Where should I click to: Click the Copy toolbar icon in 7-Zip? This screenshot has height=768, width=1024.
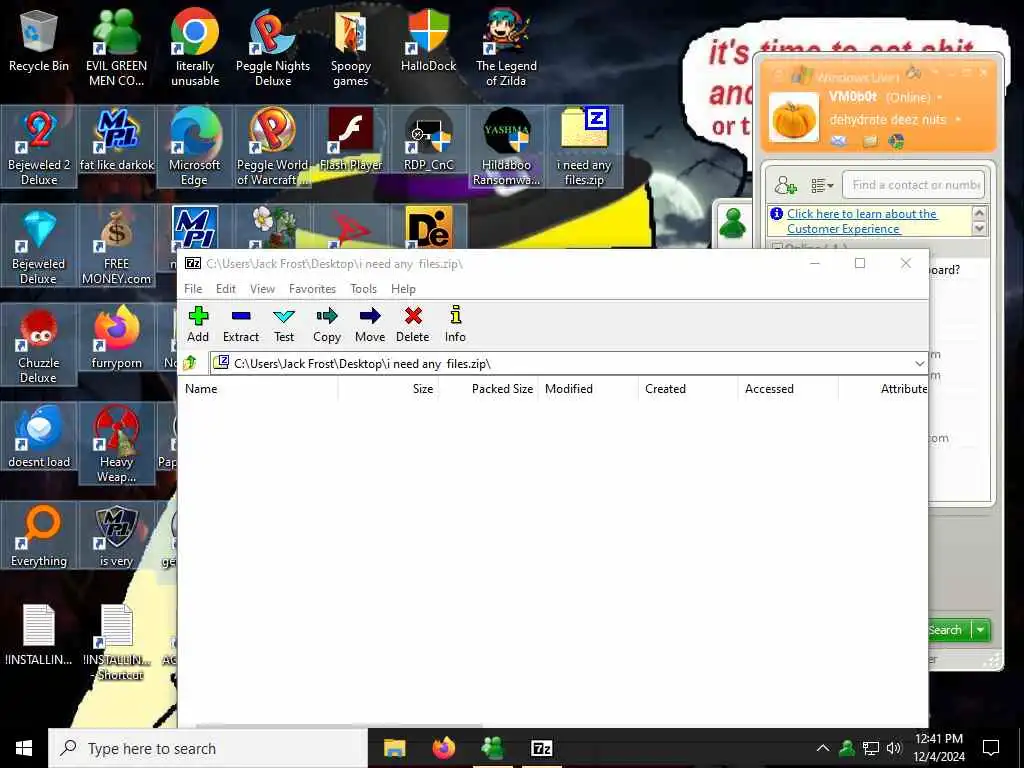pyautogui.click(x=327, y=325)
